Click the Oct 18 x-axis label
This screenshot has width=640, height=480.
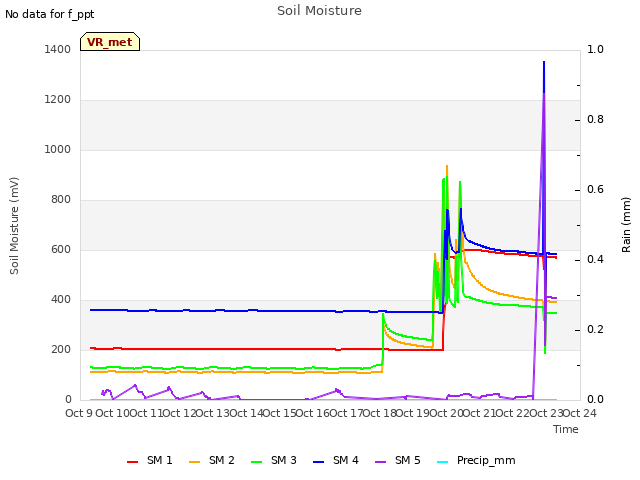click(380, 413)
